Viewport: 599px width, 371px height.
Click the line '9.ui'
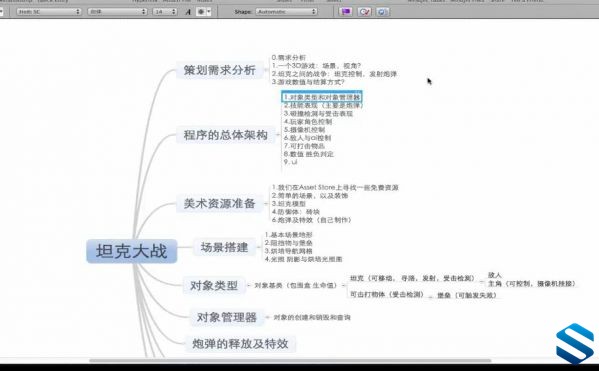tap(290, 162)
